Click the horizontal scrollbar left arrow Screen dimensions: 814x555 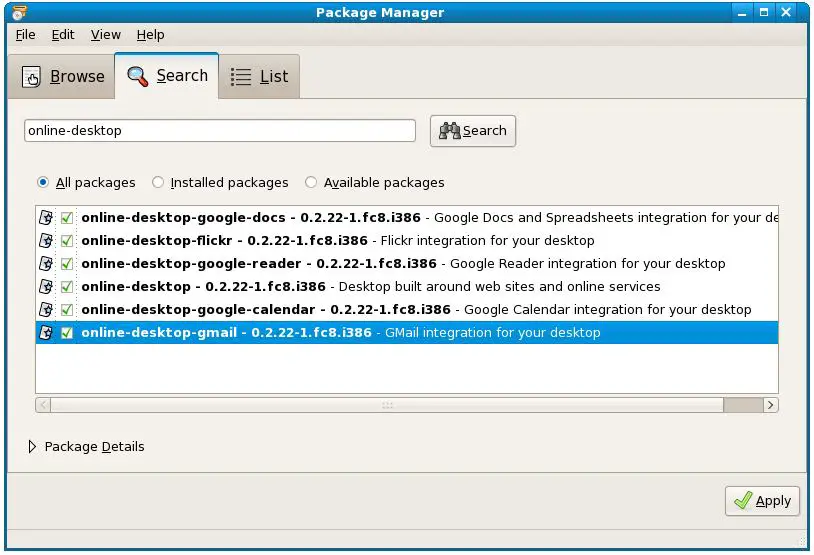[x=43, y=405]
